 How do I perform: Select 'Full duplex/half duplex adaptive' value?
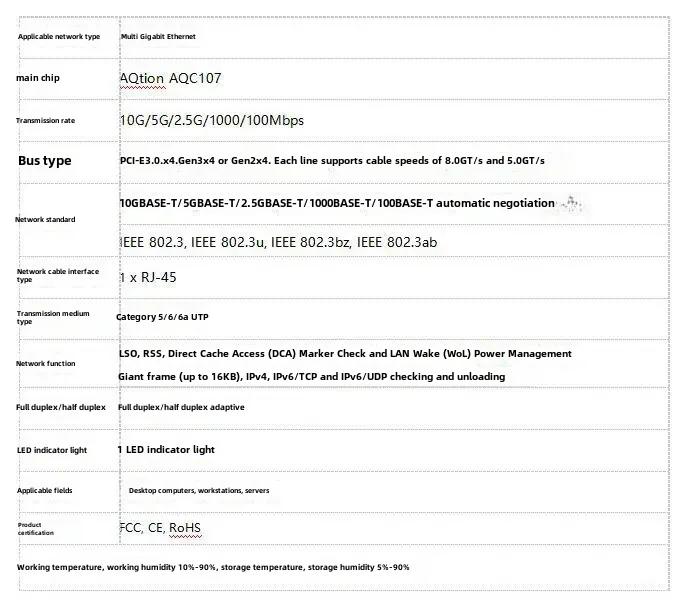click(x=181, y=407)
